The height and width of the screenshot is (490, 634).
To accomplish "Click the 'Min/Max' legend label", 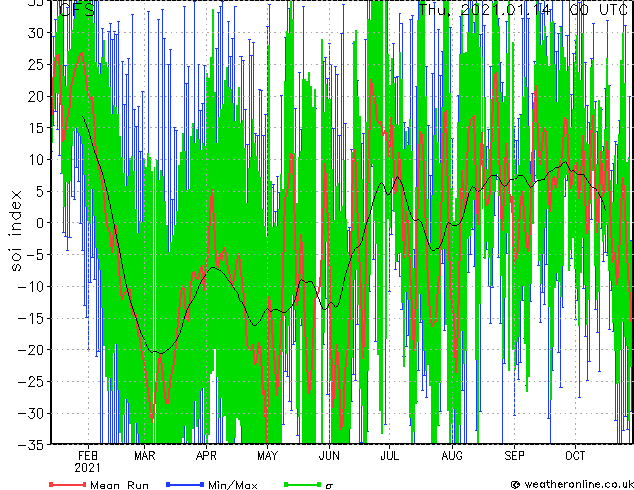I will click(x=232, y=485).
